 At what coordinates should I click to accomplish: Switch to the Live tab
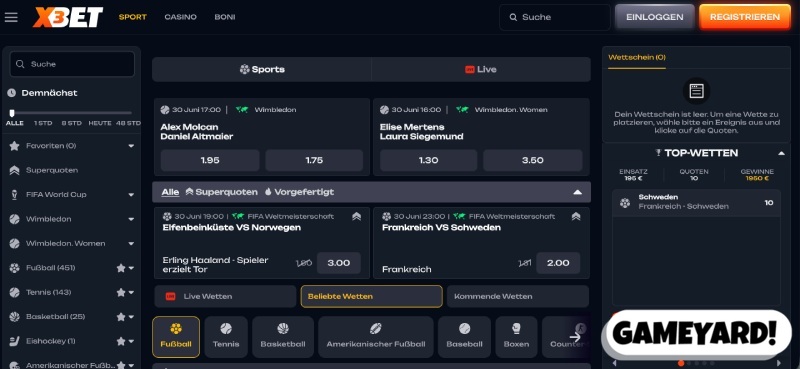481,69
